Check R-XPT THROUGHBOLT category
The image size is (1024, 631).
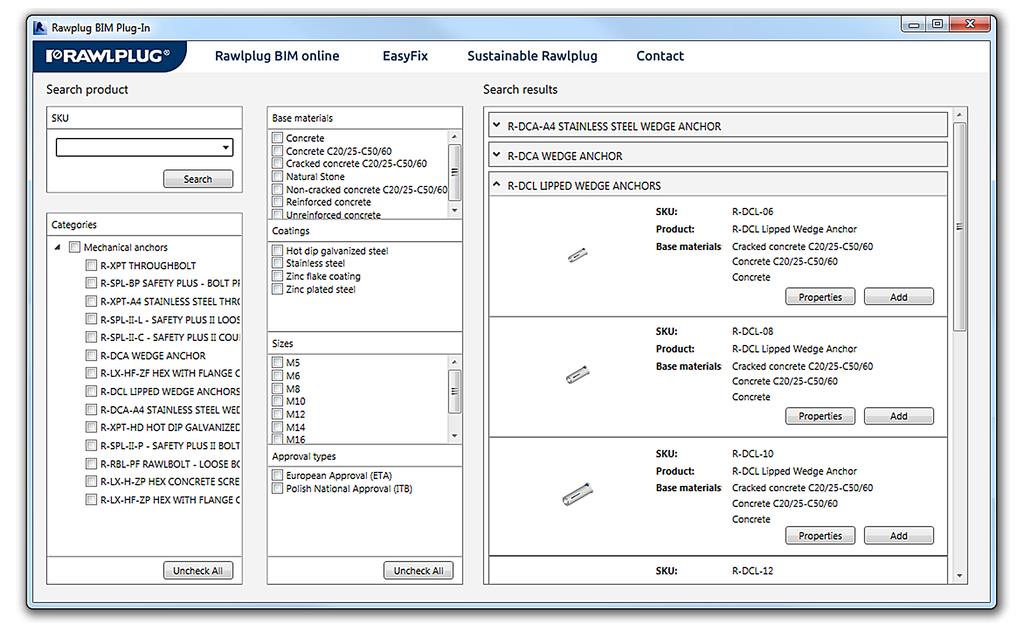point(91,265)
